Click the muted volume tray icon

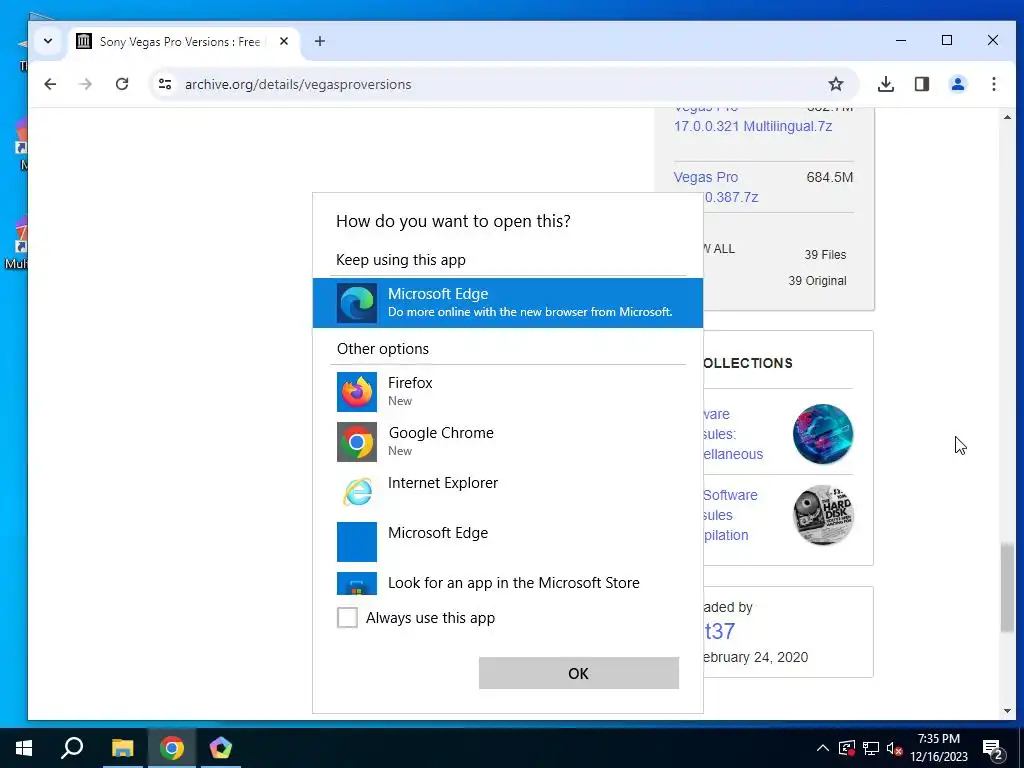895,748
